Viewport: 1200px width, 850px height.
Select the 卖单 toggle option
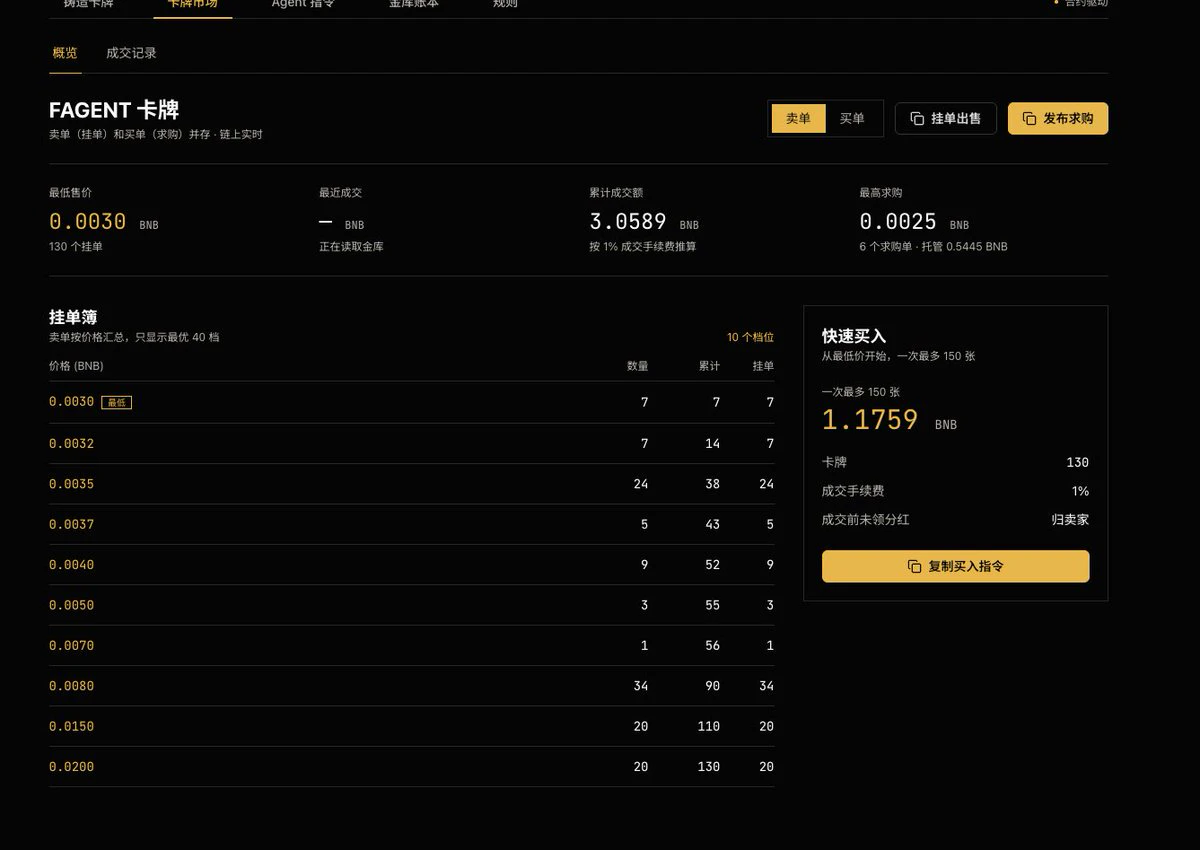[x=798, y=119]
